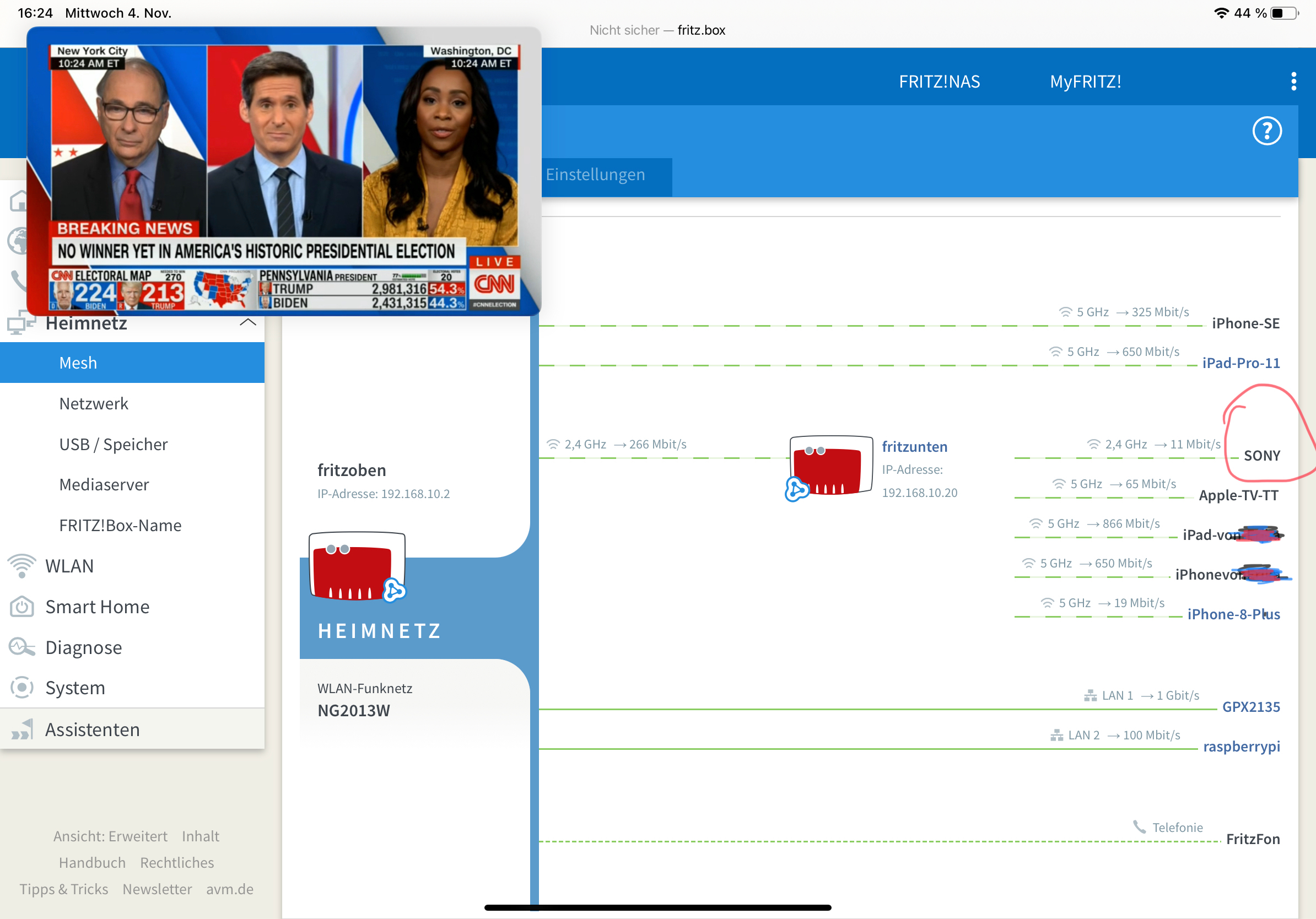Viewport: 1316px width, 919px height.
Task: Click the System sidebar icon
Action: click(x=22, y=688)
